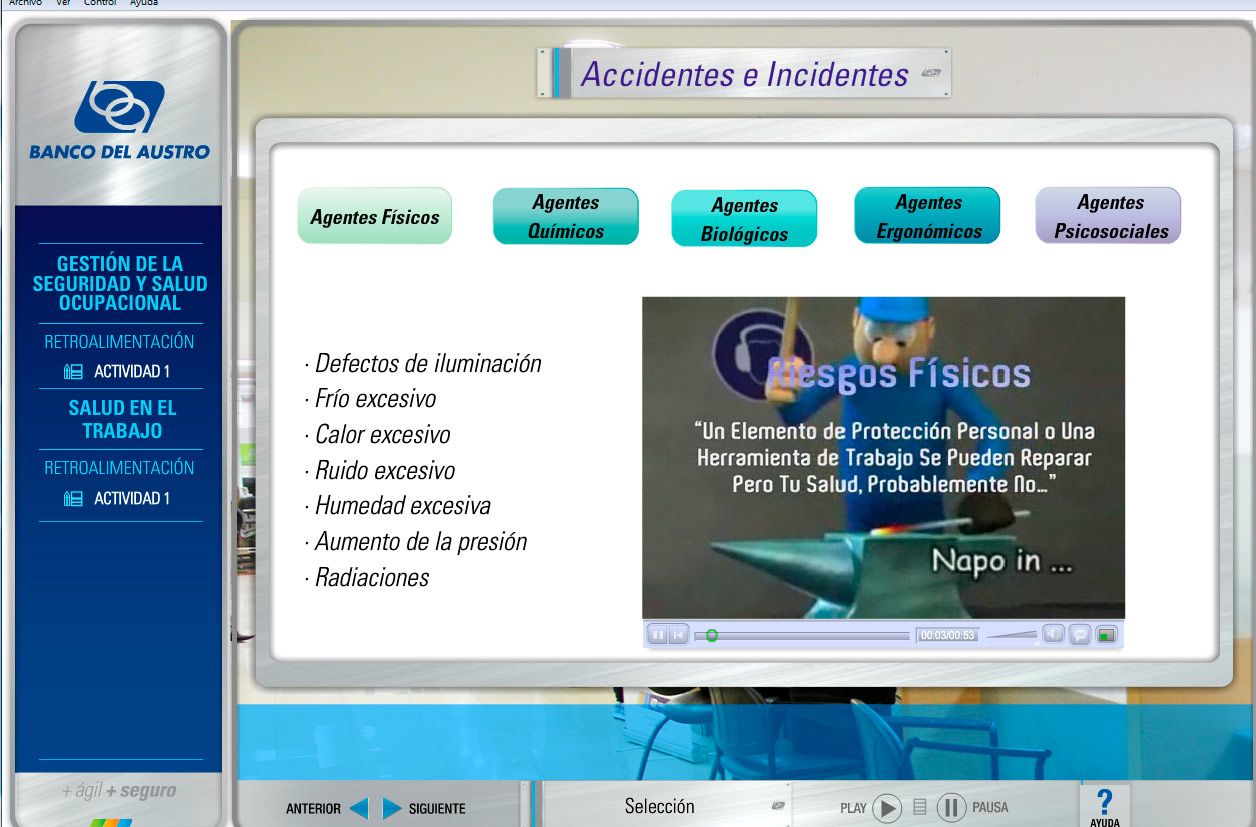
Task: Select the Agentes Físicos tab
Action: [375, 216]
